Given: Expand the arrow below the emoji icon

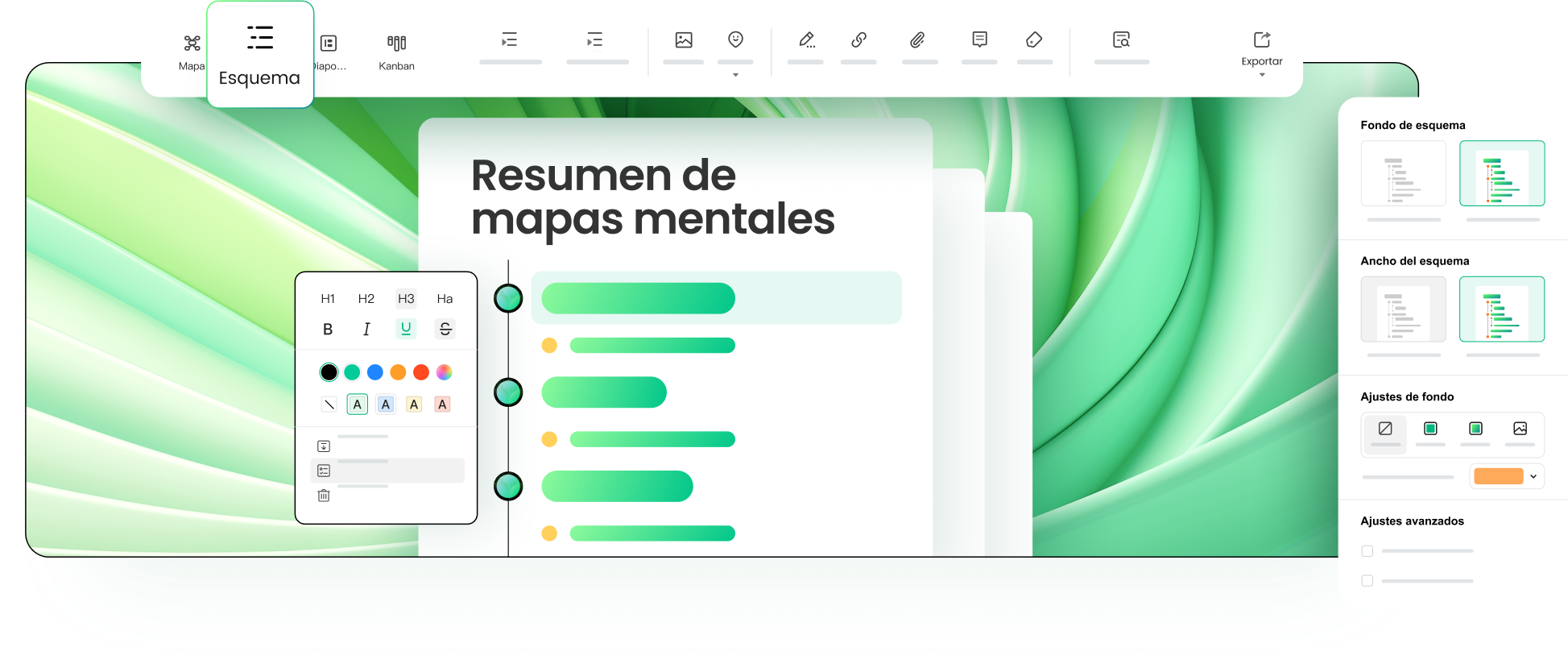Looking at the screenshot, I should coord(735,75).
